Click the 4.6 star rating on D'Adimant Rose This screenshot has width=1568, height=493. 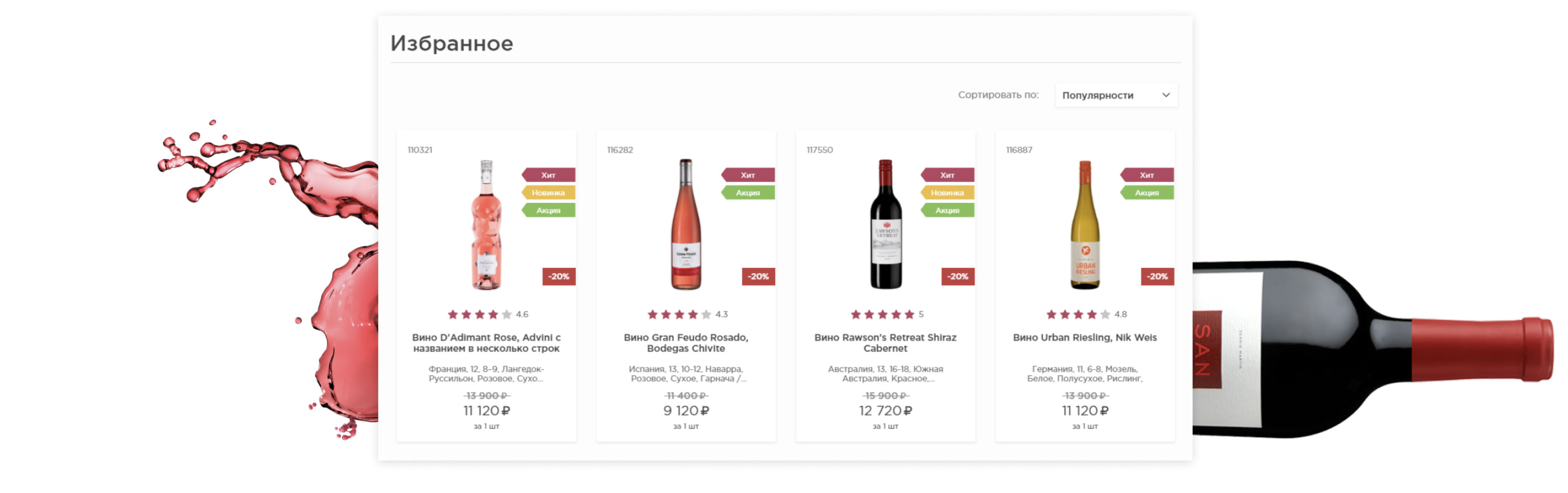click(480, 314)
